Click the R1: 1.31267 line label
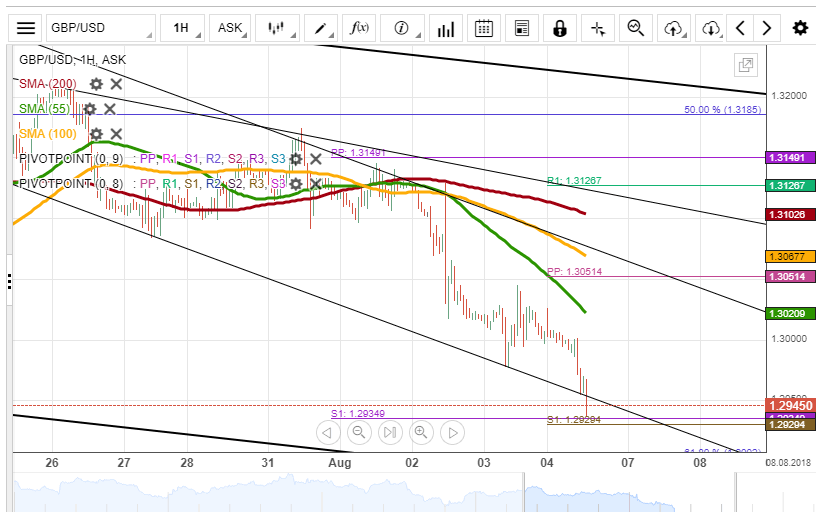Viewport: 828px width, 519px height. pyautogui.click(x=575, y=181)
